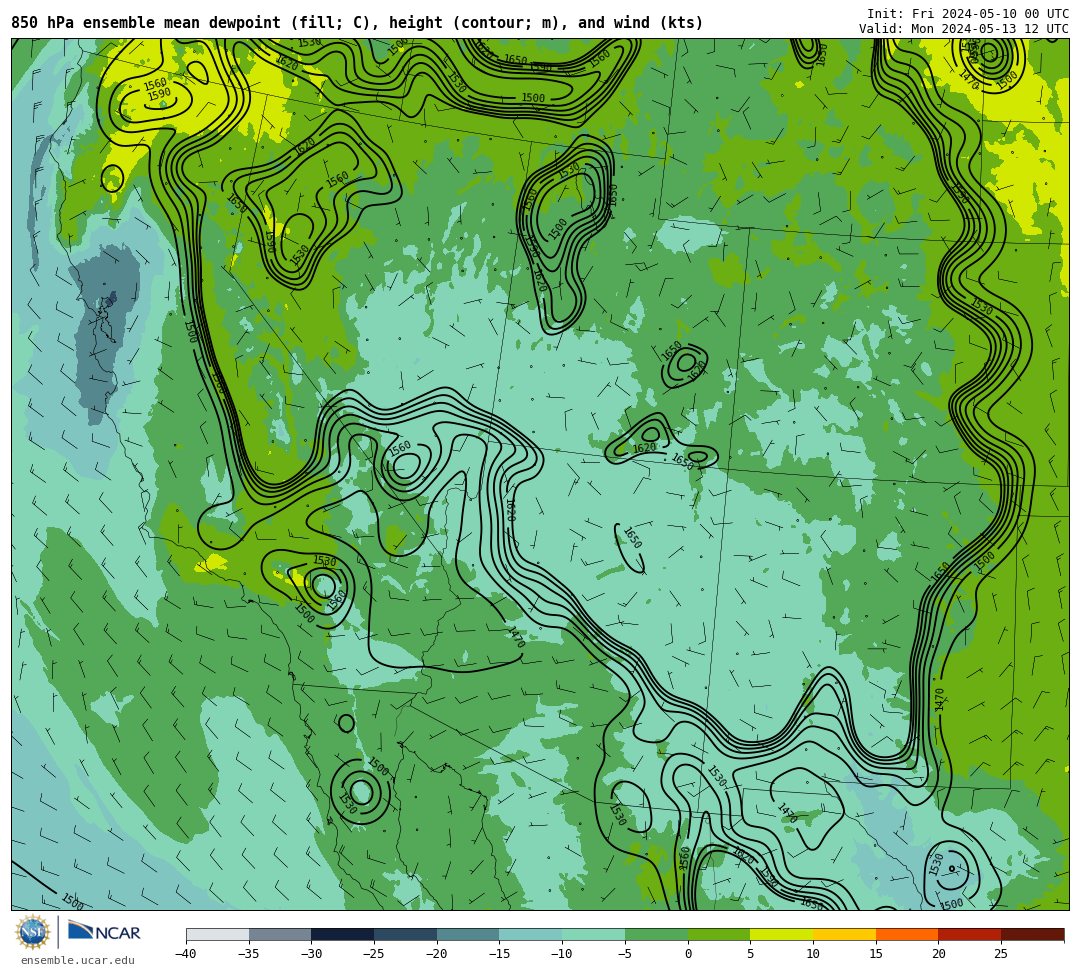The image size is (1080, 973).
Task: Click the 10 to 15 colorbar swatch
Action: [x=844, y=934]
